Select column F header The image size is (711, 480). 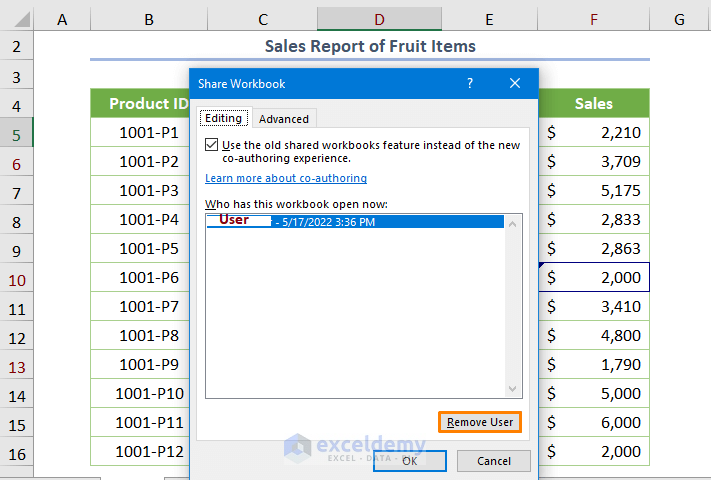tap(594, 19)
